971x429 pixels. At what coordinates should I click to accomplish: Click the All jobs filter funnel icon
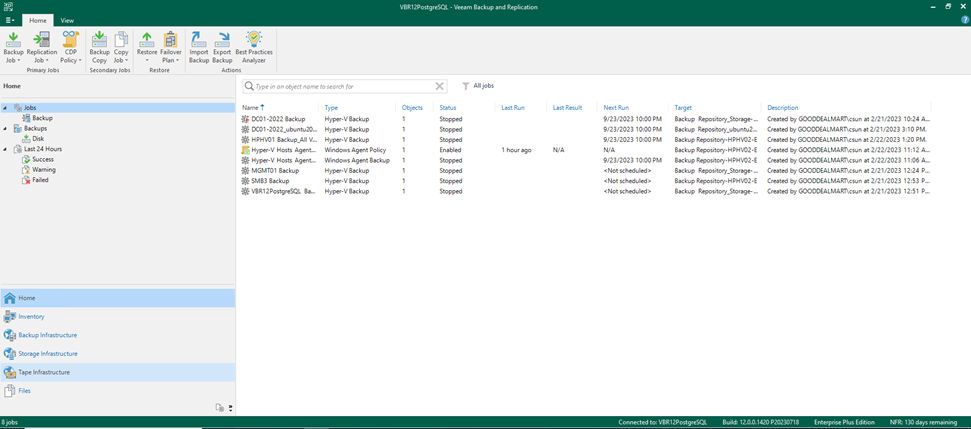[x=466, y=86]
